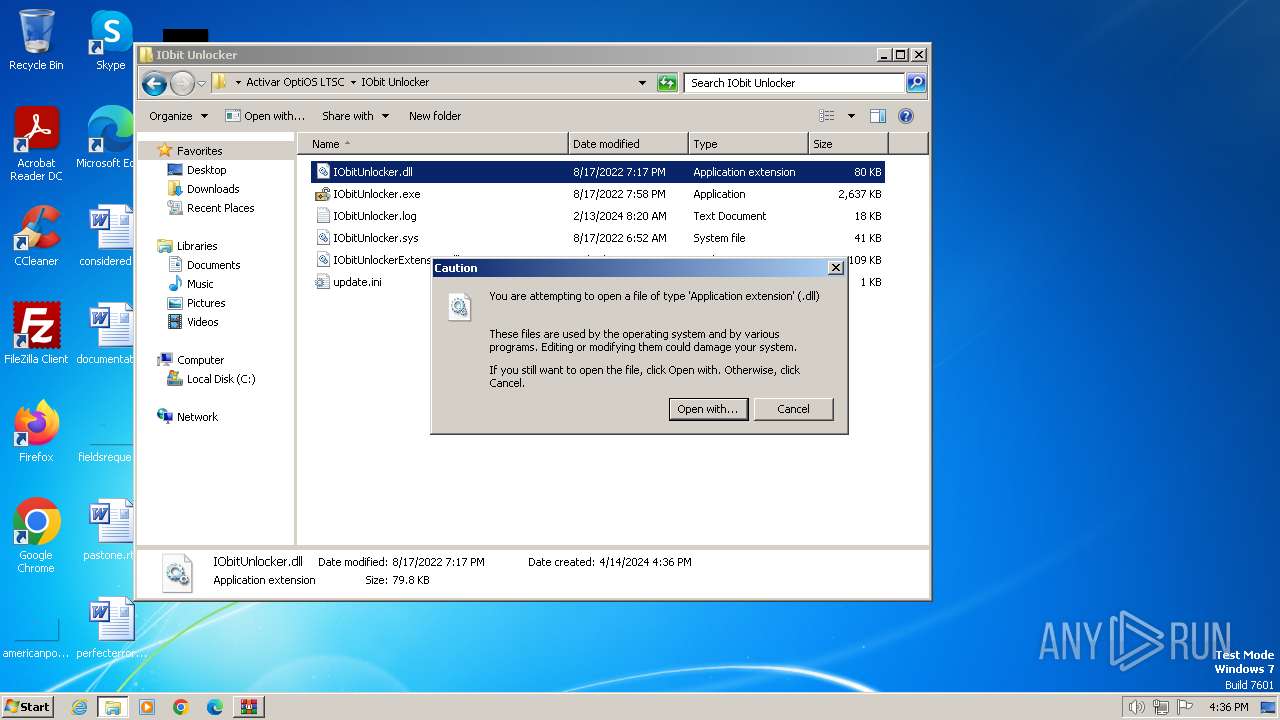Click the Back navigation arrow in Explorer
This screenshot has height=720, width=1280.
(x=154, y=83)
